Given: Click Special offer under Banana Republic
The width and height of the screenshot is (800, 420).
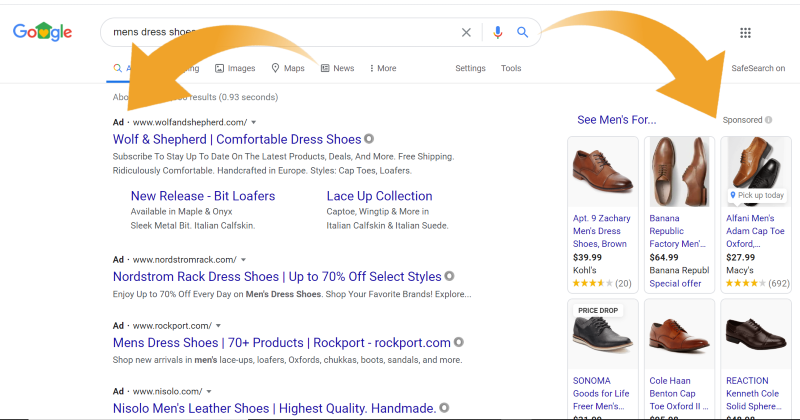Looking at the screenshot, I should [675, 284].
